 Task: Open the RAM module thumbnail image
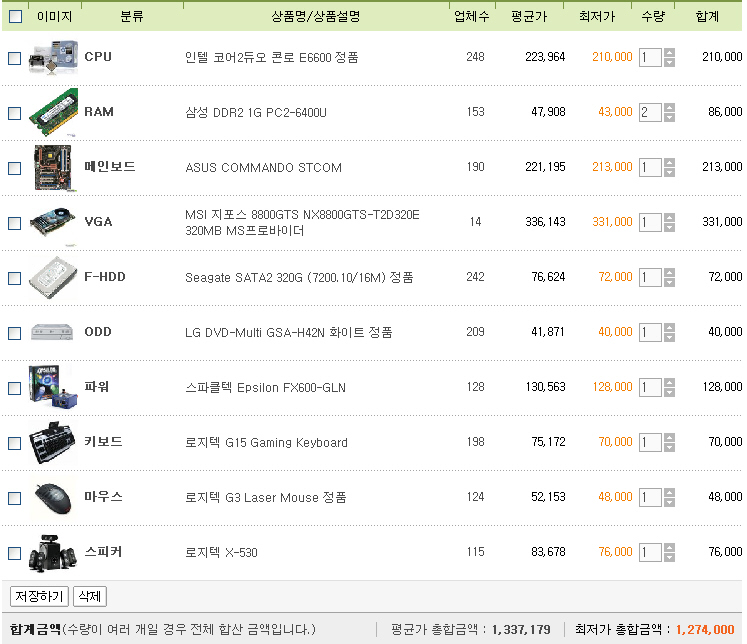click(x=53, y=112)
